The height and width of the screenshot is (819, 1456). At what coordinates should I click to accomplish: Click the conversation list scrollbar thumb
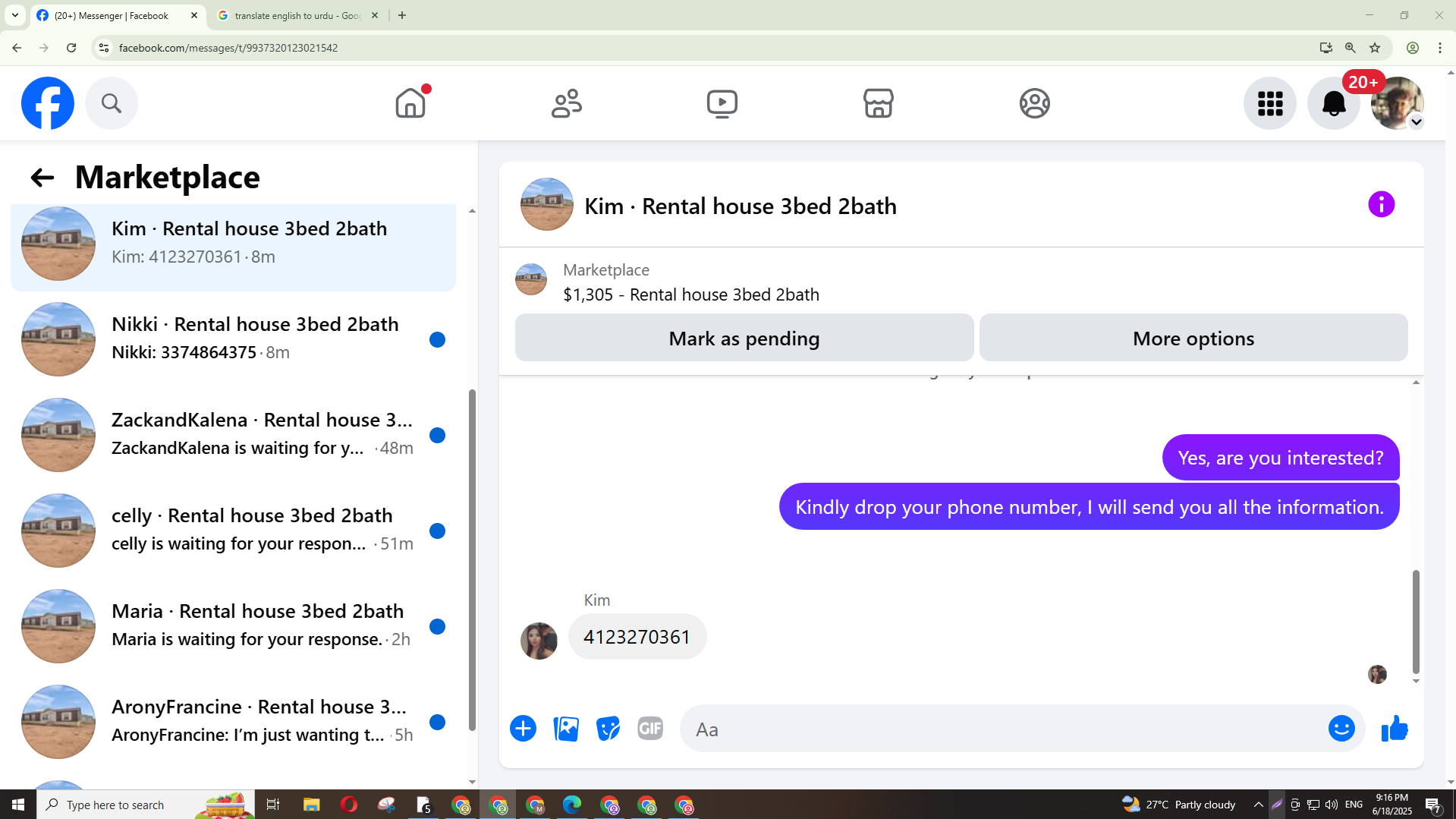coord(472,560)
